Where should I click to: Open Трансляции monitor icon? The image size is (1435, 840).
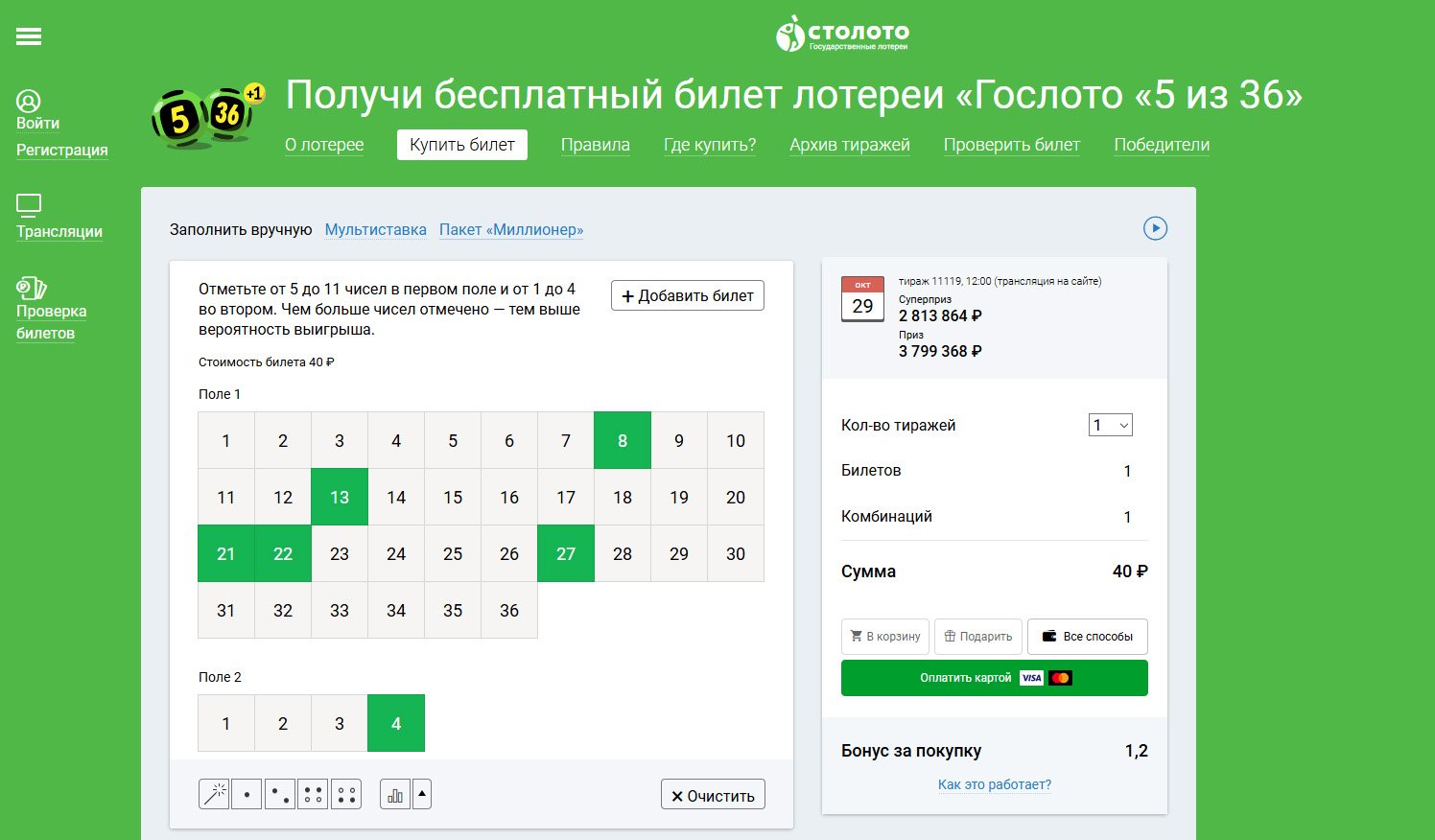pyautogui.click(x=29, y=204)
